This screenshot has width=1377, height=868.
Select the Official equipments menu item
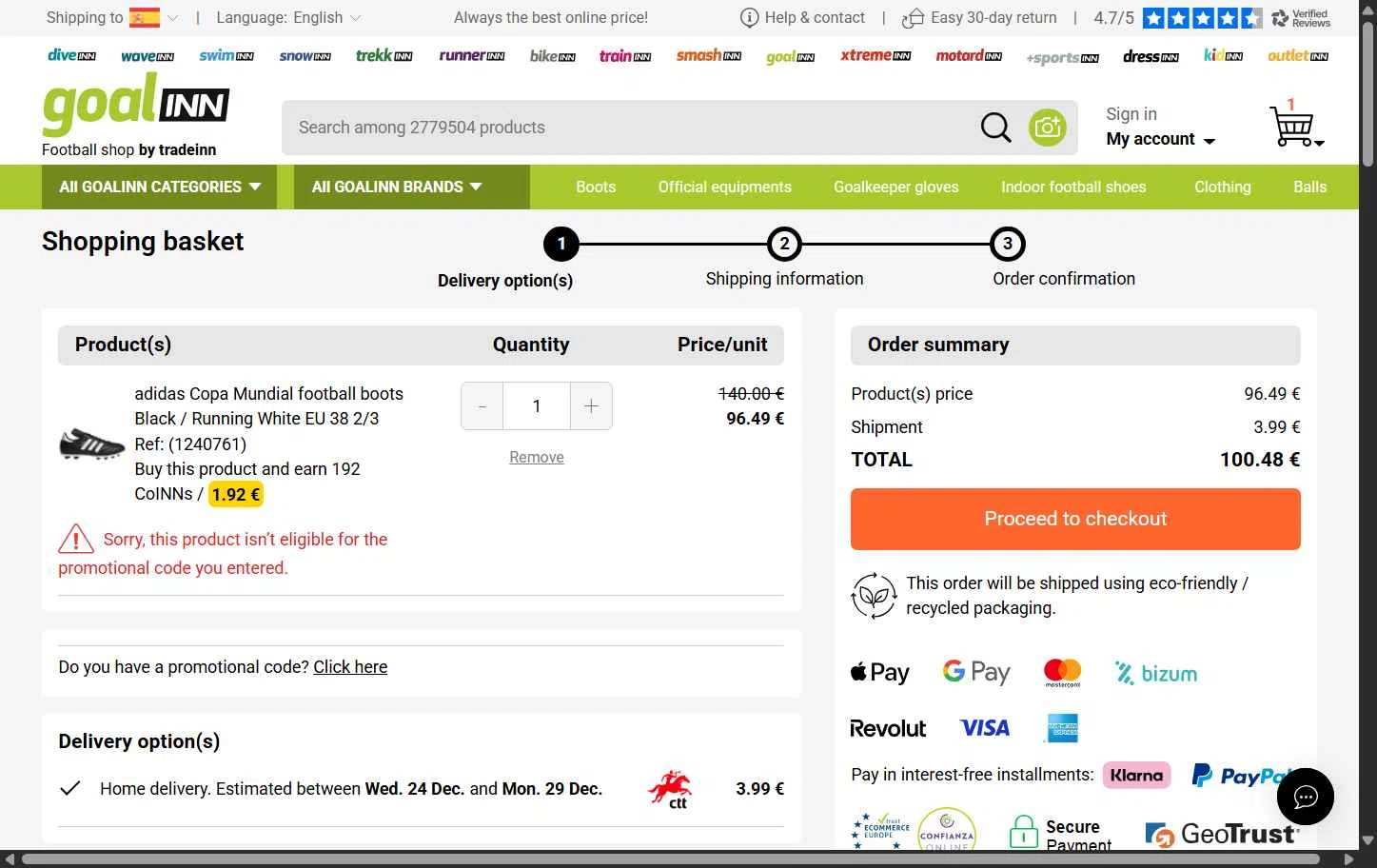(724, 187)
